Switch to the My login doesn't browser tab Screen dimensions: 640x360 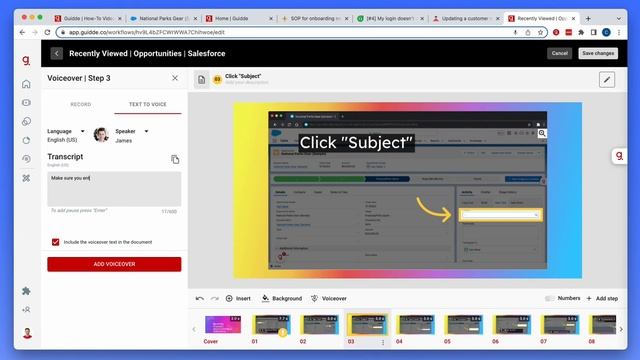(x=390, y=18)
